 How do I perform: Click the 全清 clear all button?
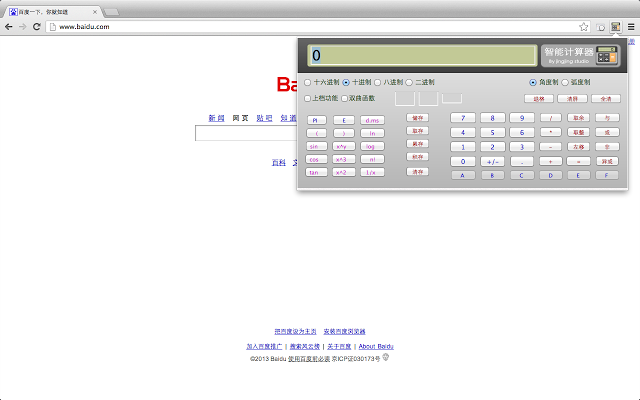click(606, 99)
